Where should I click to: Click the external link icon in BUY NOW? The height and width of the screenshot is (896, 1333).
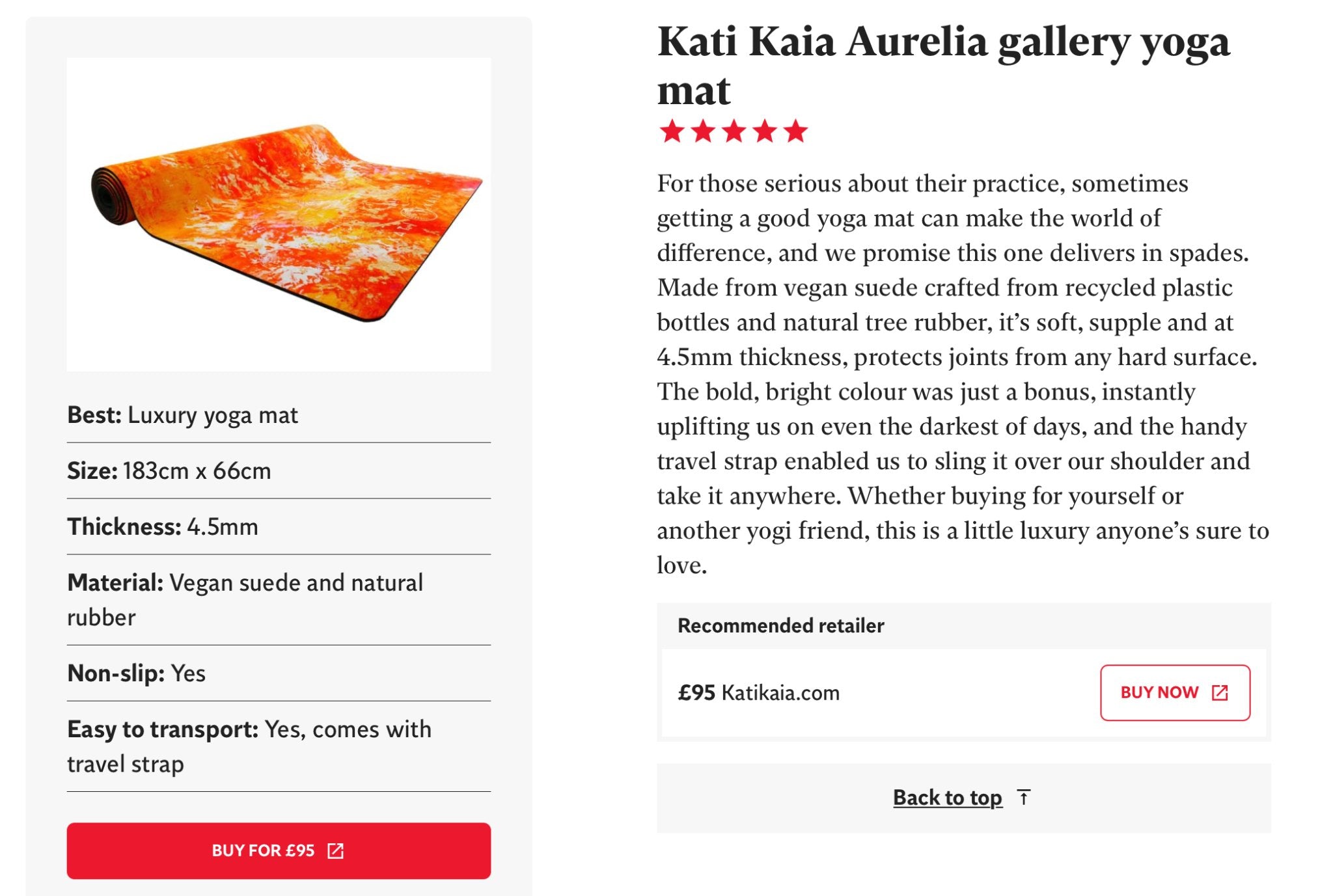click(1220, 692)
